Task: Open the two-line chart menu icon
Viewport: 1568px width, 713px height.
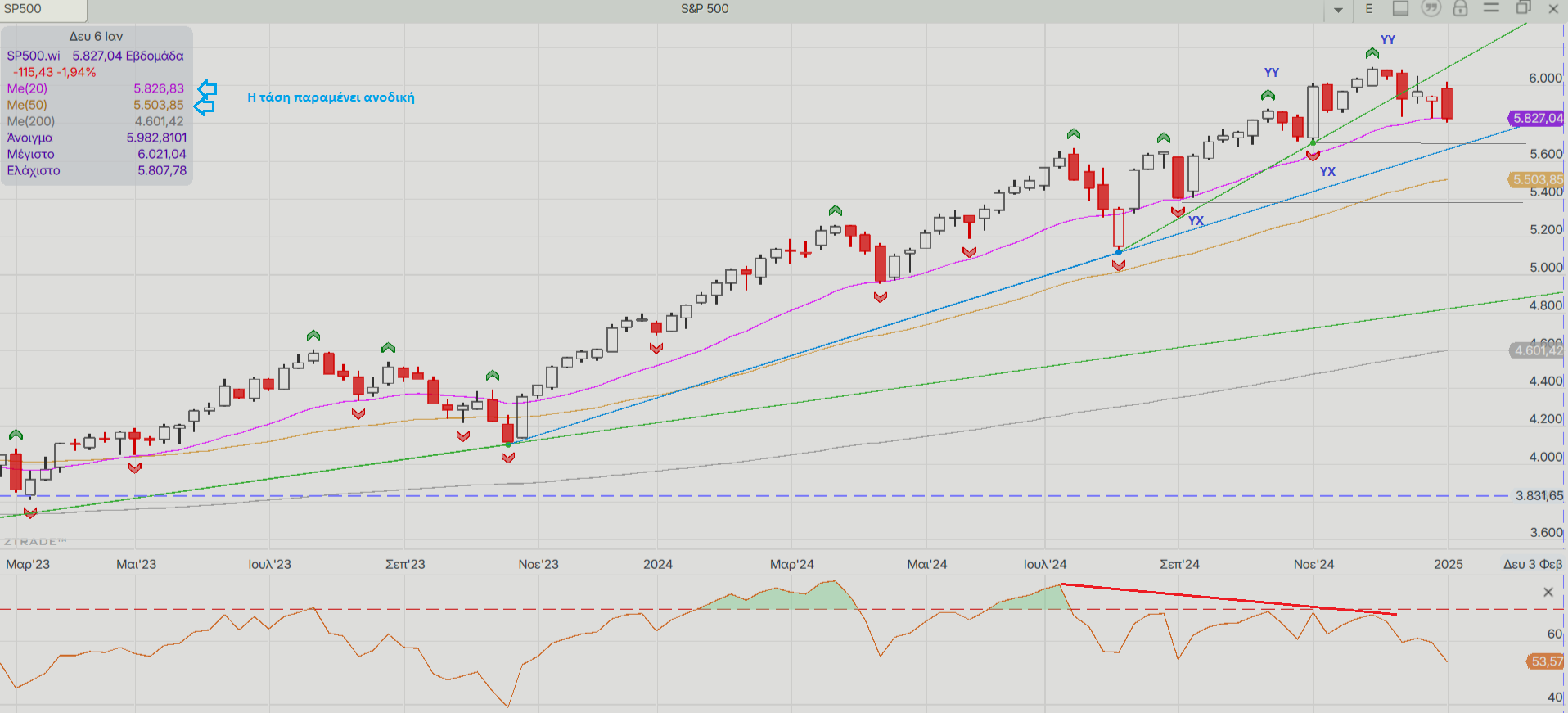Action: (1491, 8)
